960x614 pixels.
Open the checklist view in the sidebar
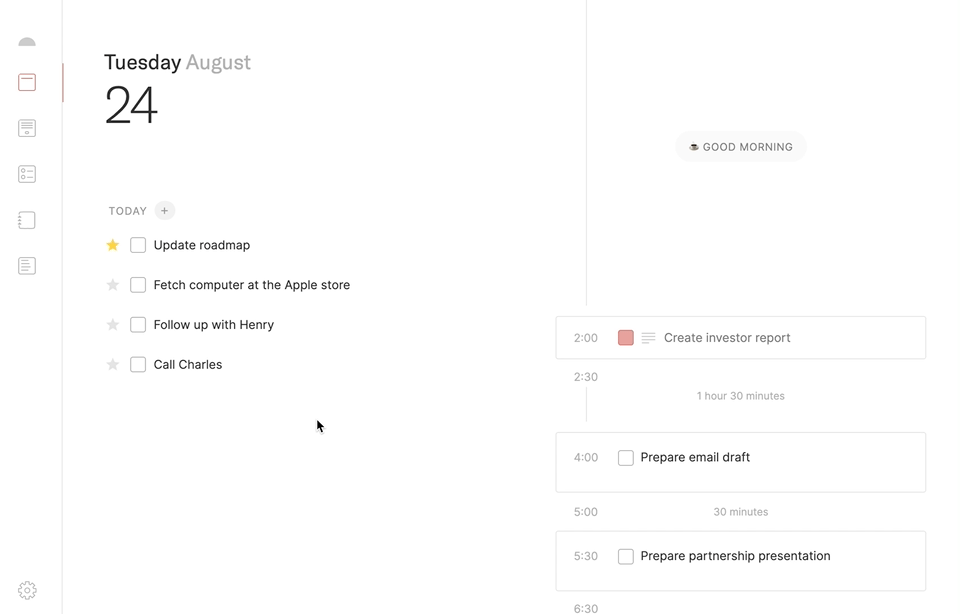27,174
